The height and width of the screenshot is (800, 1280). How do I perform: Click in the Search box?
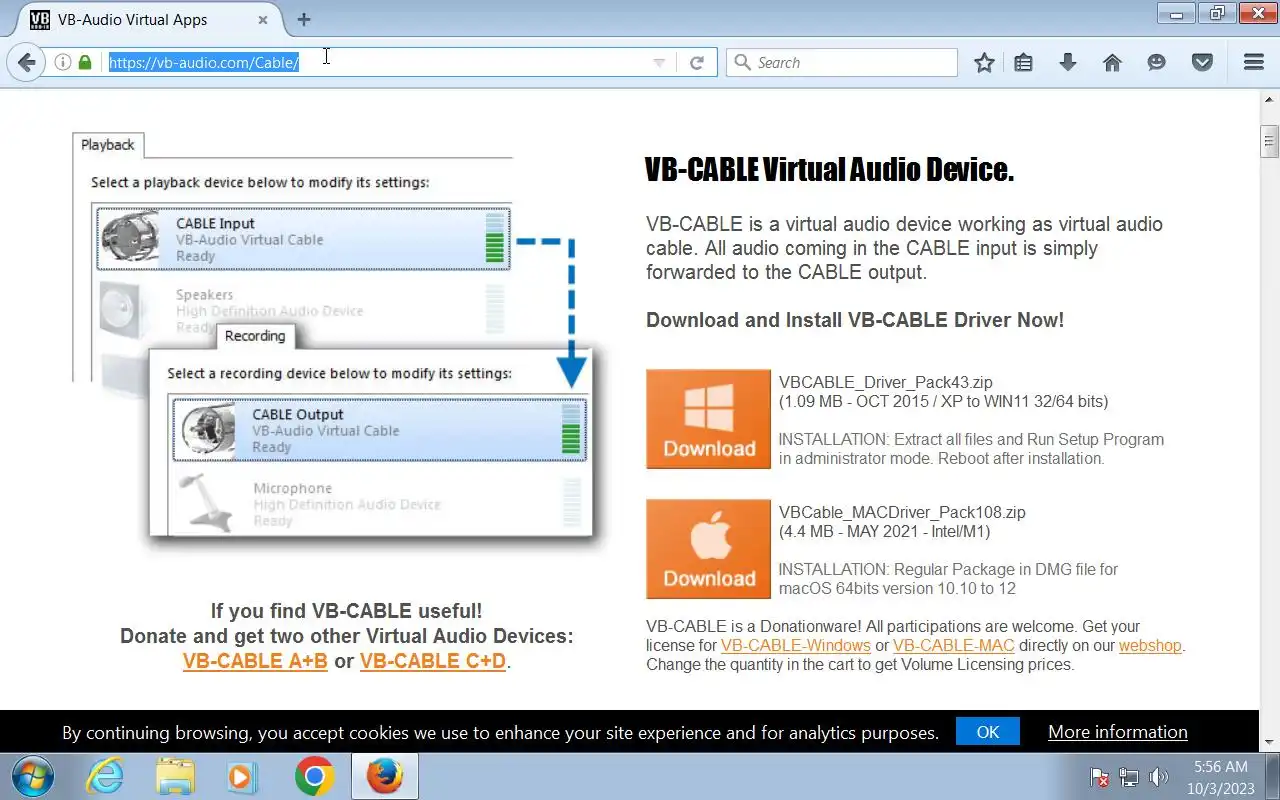click(x=842, y=62)
